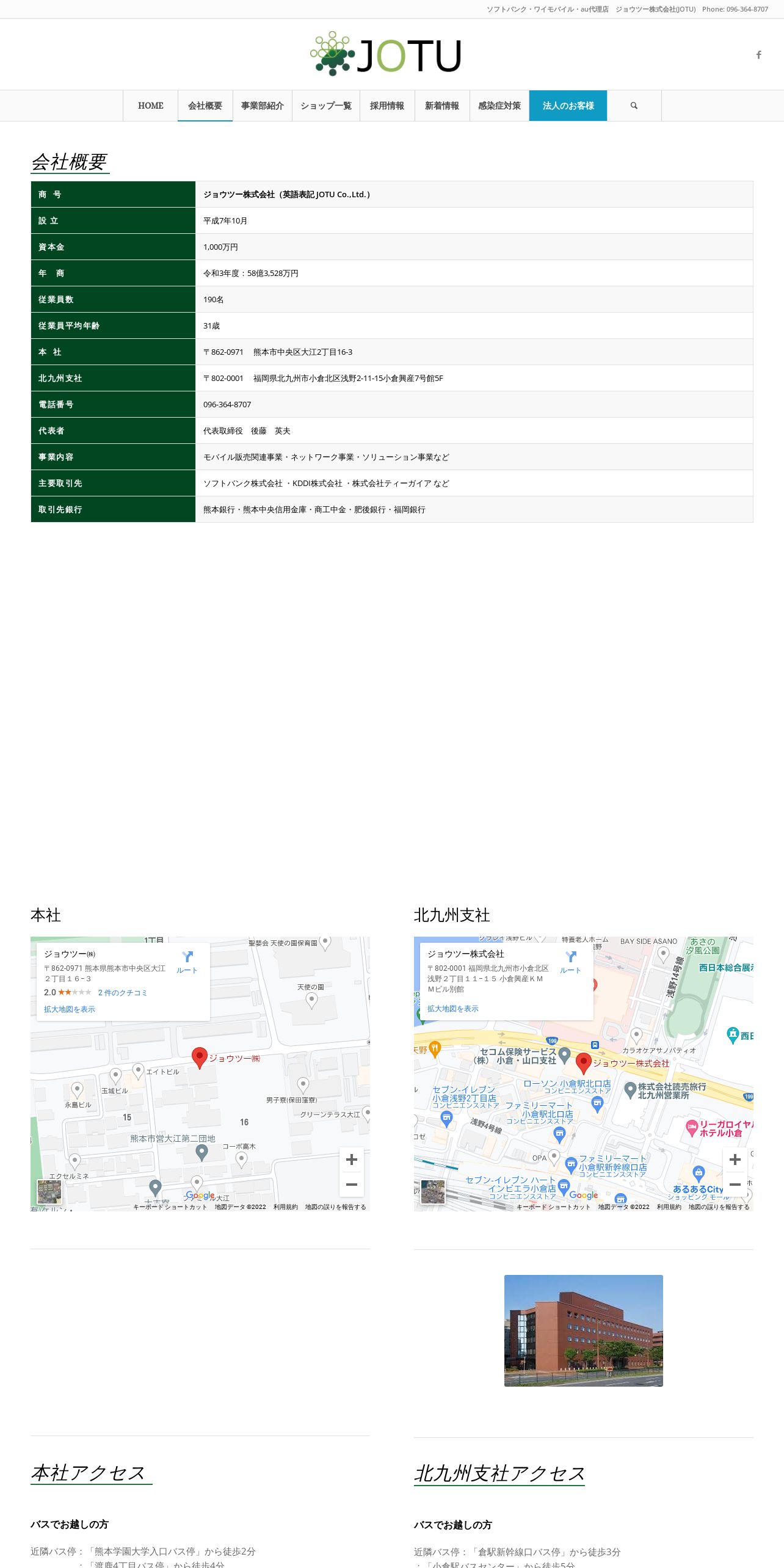784x1568 pixels.
Task: Open the 感染症対策 menu item
Action: click(x=499, y=106)
